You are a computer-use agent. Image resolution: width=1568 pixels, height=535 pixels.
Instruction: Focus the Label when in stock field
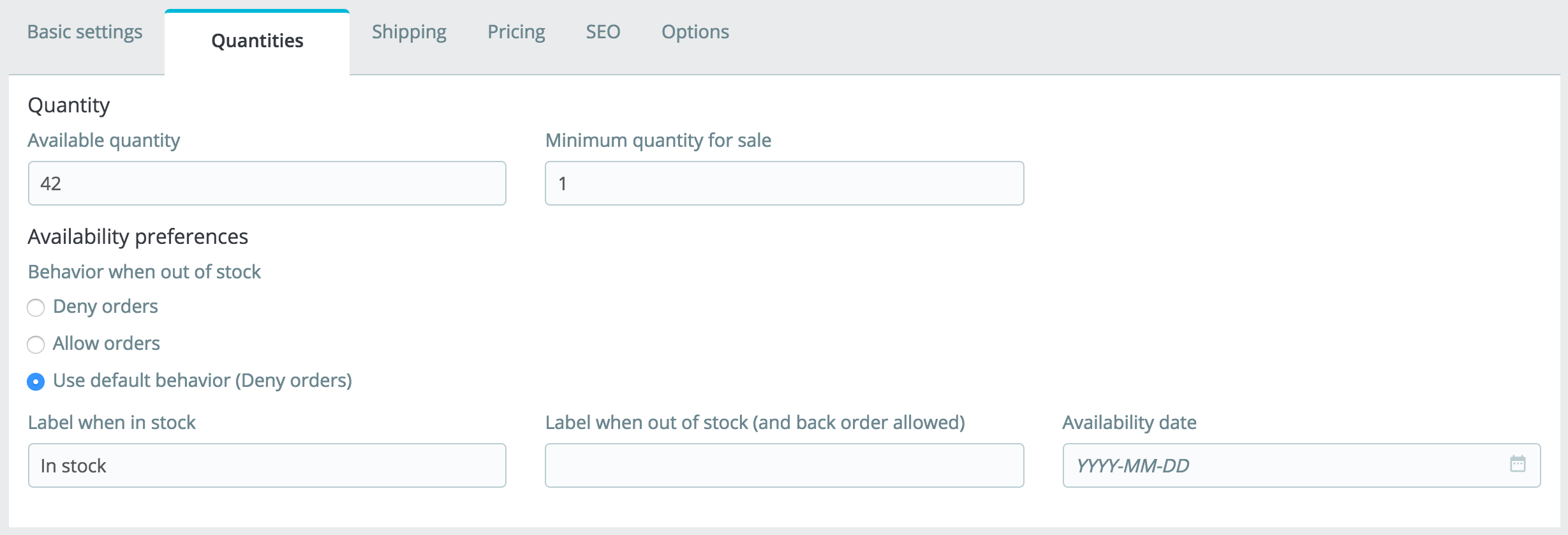(267, 465)
